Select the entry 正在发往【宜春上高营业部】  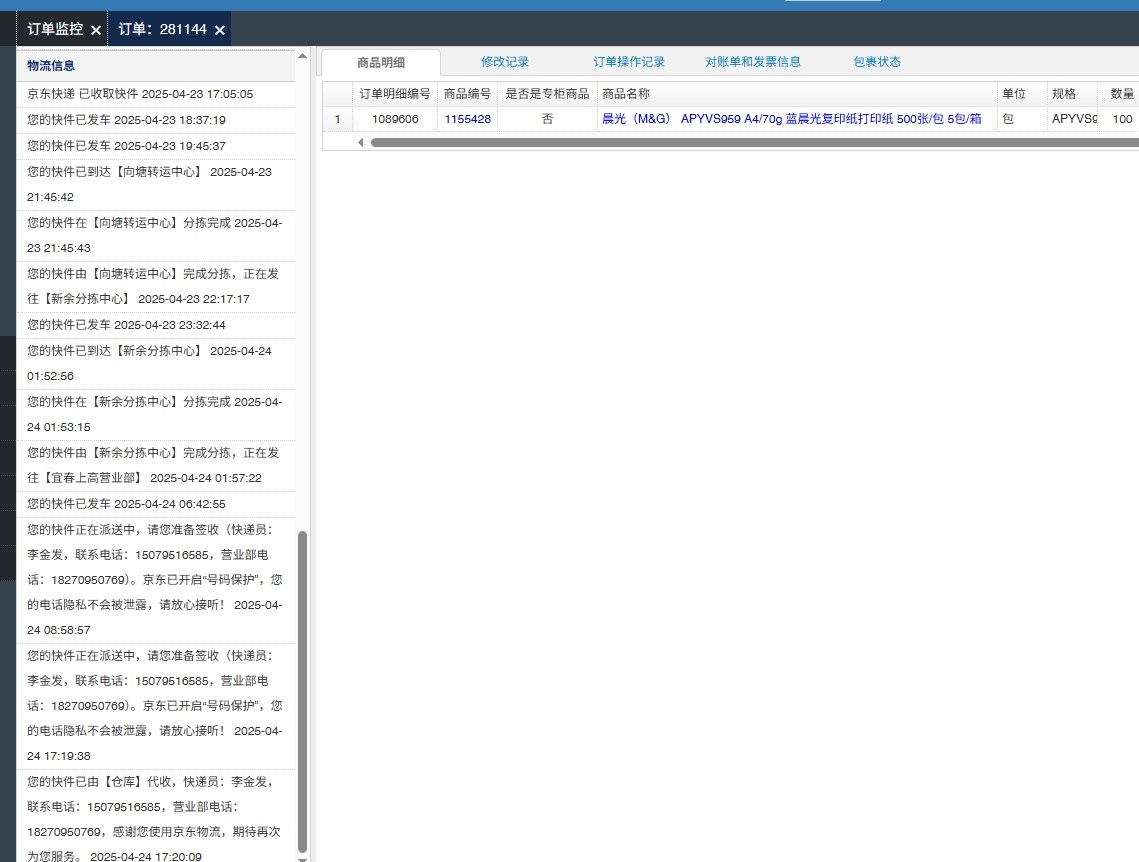click(156, 465)
